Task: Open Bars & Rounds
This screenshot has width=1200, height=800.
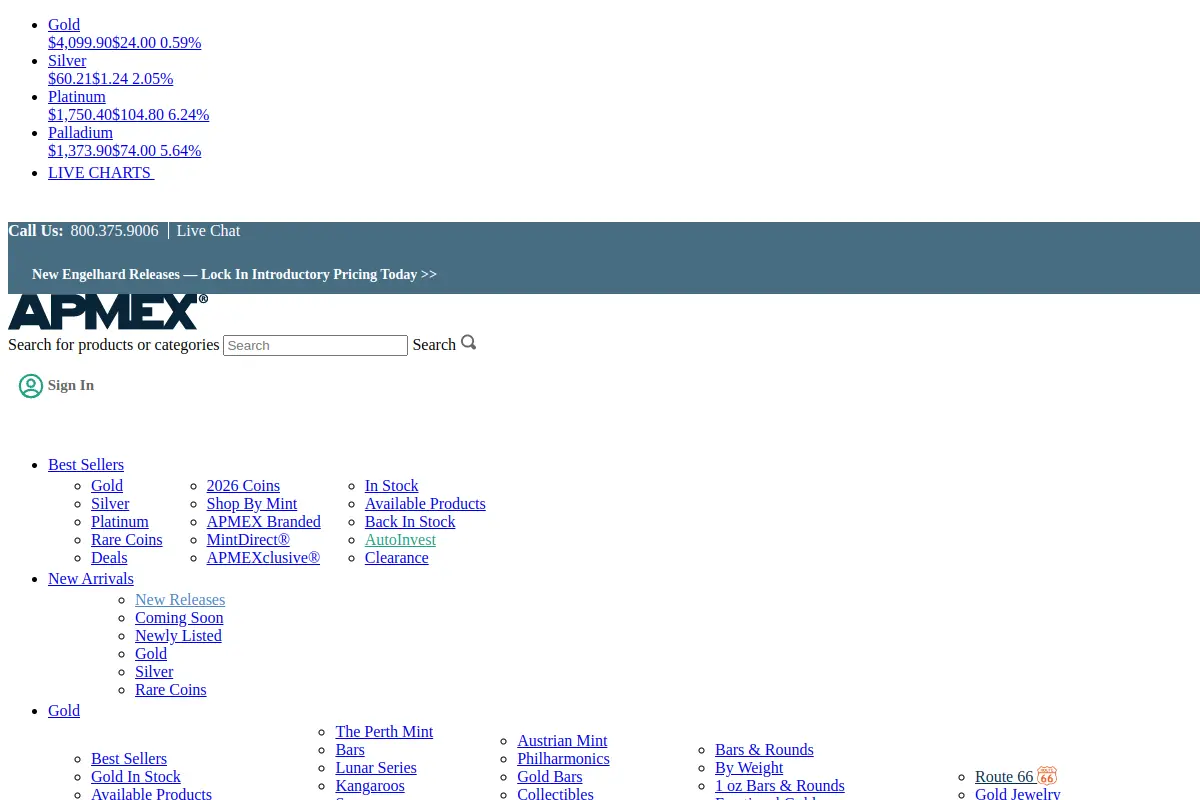Action: (764, 750)
